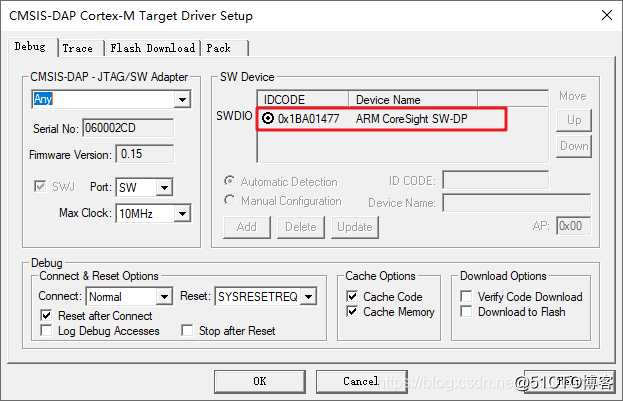This screenshot has width=623, height=401.
Task: Enable Verify Code Download checkbox
Action: click(466, 296)
